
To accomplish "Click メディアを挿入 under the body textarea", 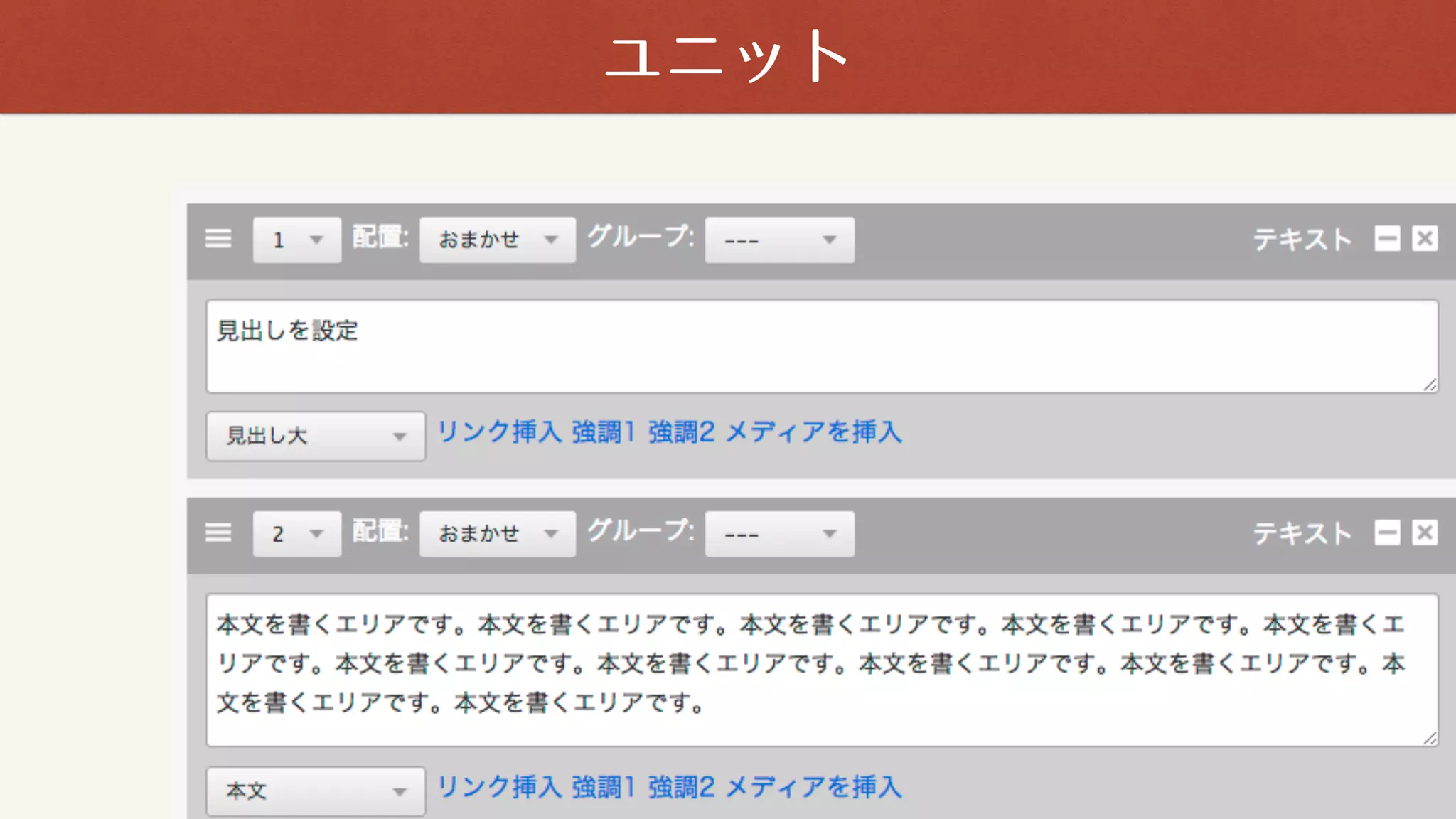I will click(814, 787).
